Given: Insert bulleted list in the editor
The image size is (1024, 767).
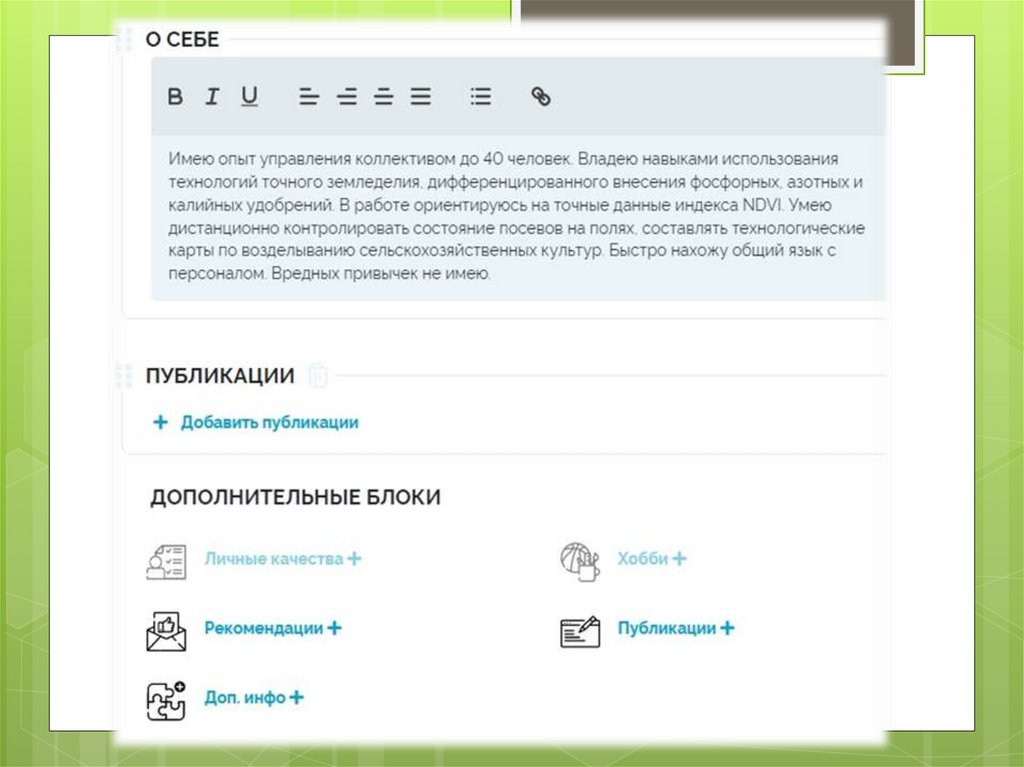Looking at the screenshot, I should (481, 97).
